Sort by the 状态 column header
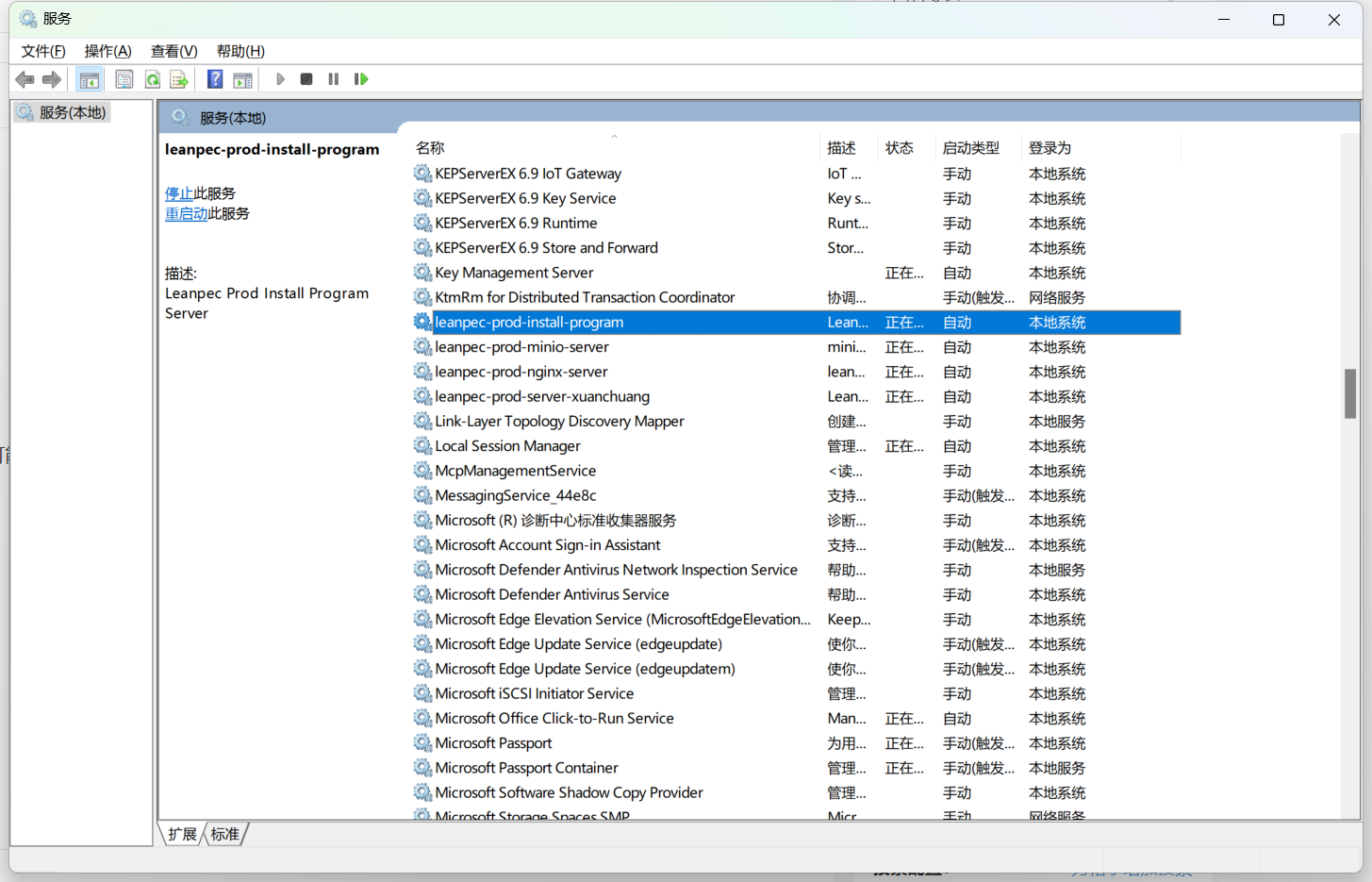Viewport: 1372px width, 882px height. point(907,147)
